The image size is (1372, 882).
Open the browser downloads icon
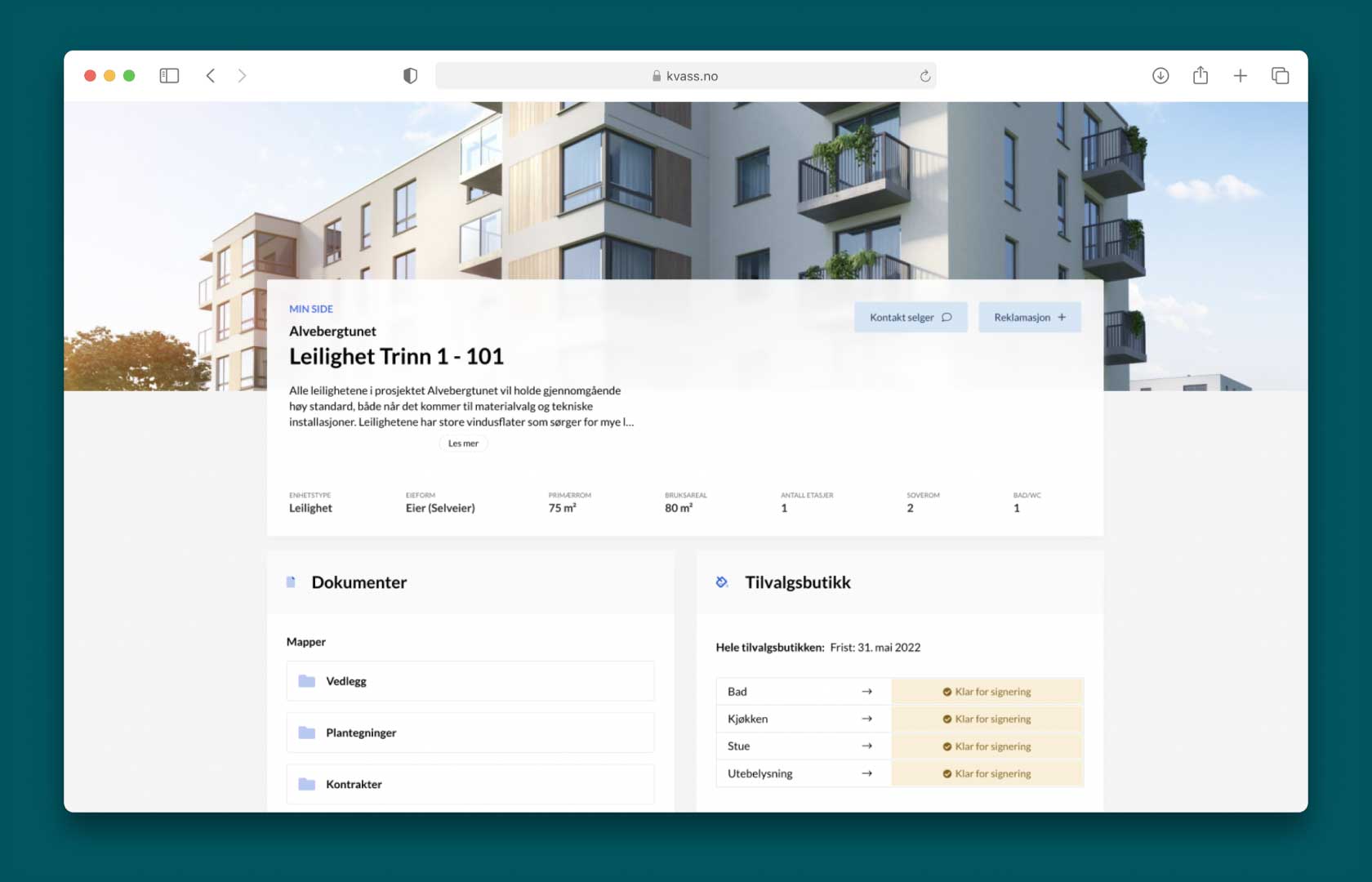click(x=1160, y=76)
